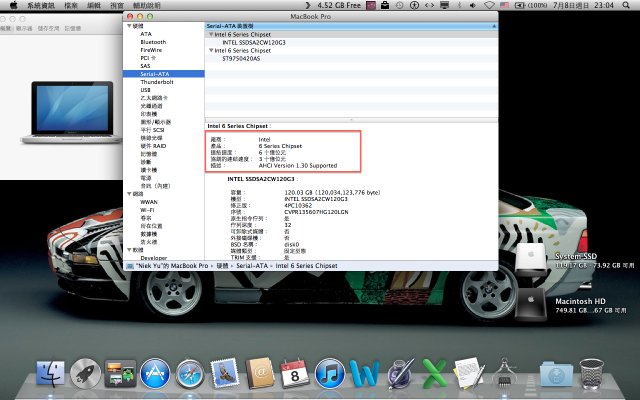Screen dimensions: 640x400
Task: Open Microsoft Excel in the Dock
Action: [x=434, y=373]
